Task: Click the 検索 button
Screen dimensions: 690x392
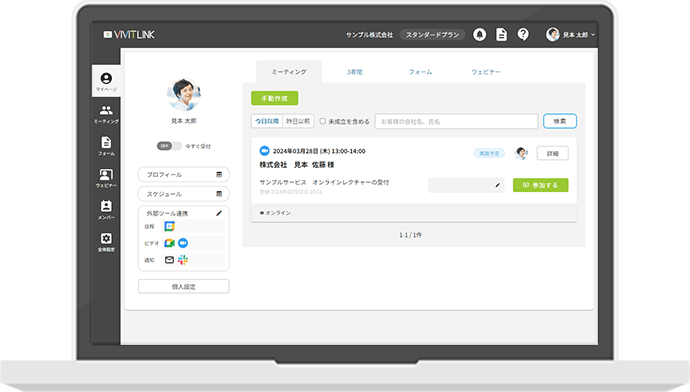Action: (560, 121)
